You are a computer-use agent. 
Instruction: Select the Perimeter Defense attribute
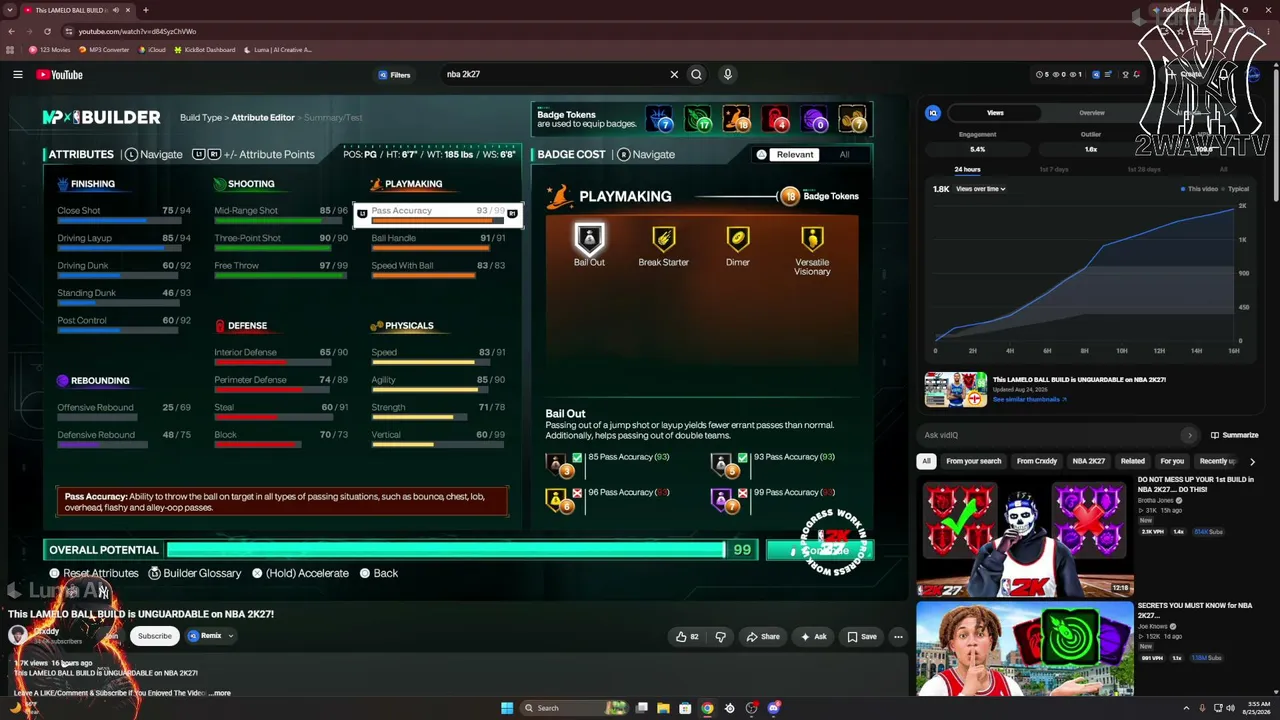click(281, 382)
